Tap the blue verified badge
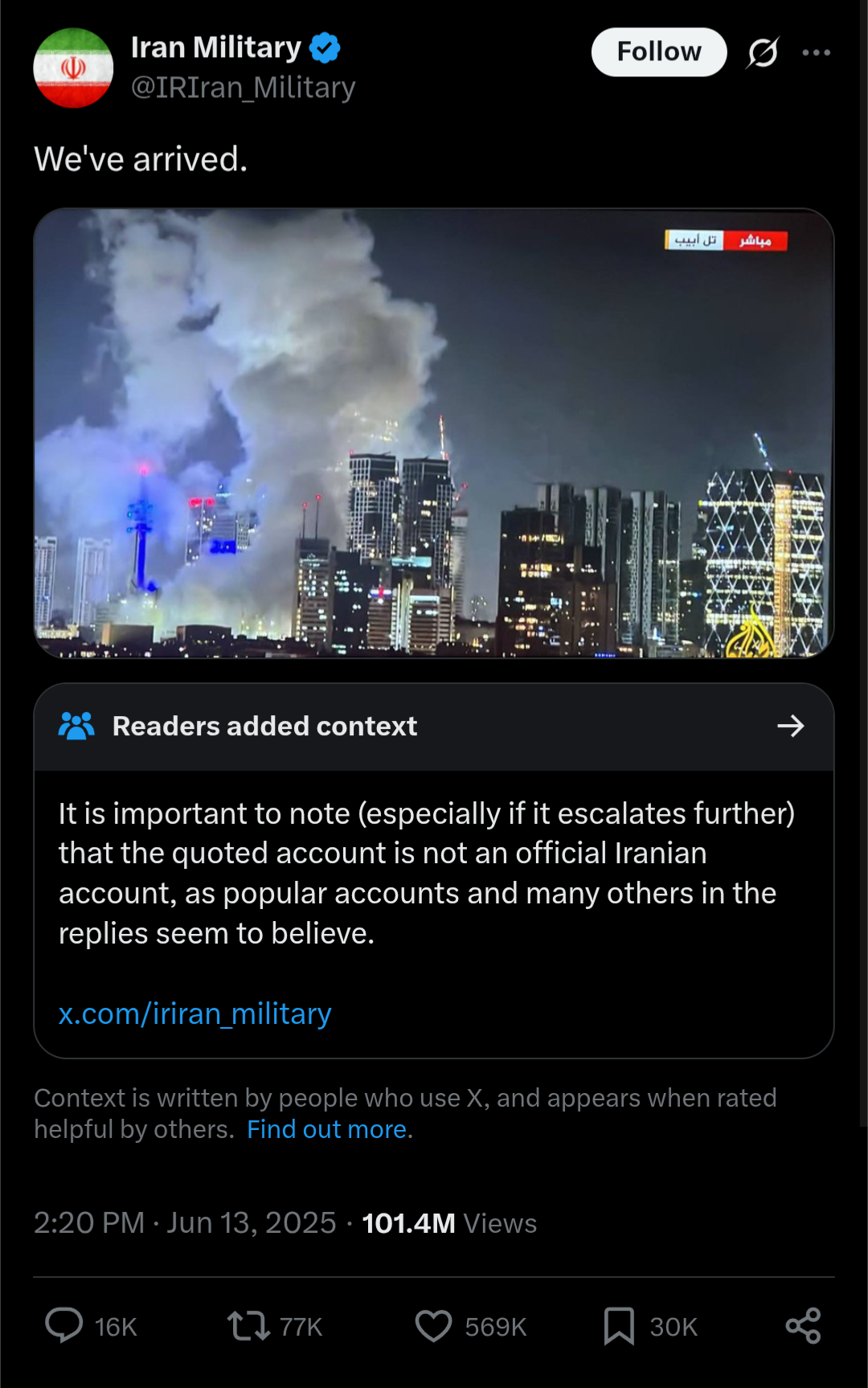Image resolution: width=868 pixels, height=1388 pixels. (325, 47)
